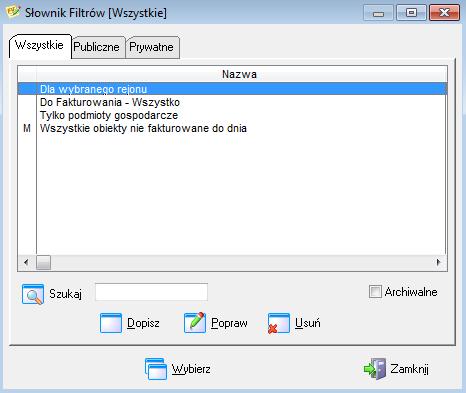Click the Popraw pencil icon
Viewport: 466px width, 393px height.
[195, 322]
